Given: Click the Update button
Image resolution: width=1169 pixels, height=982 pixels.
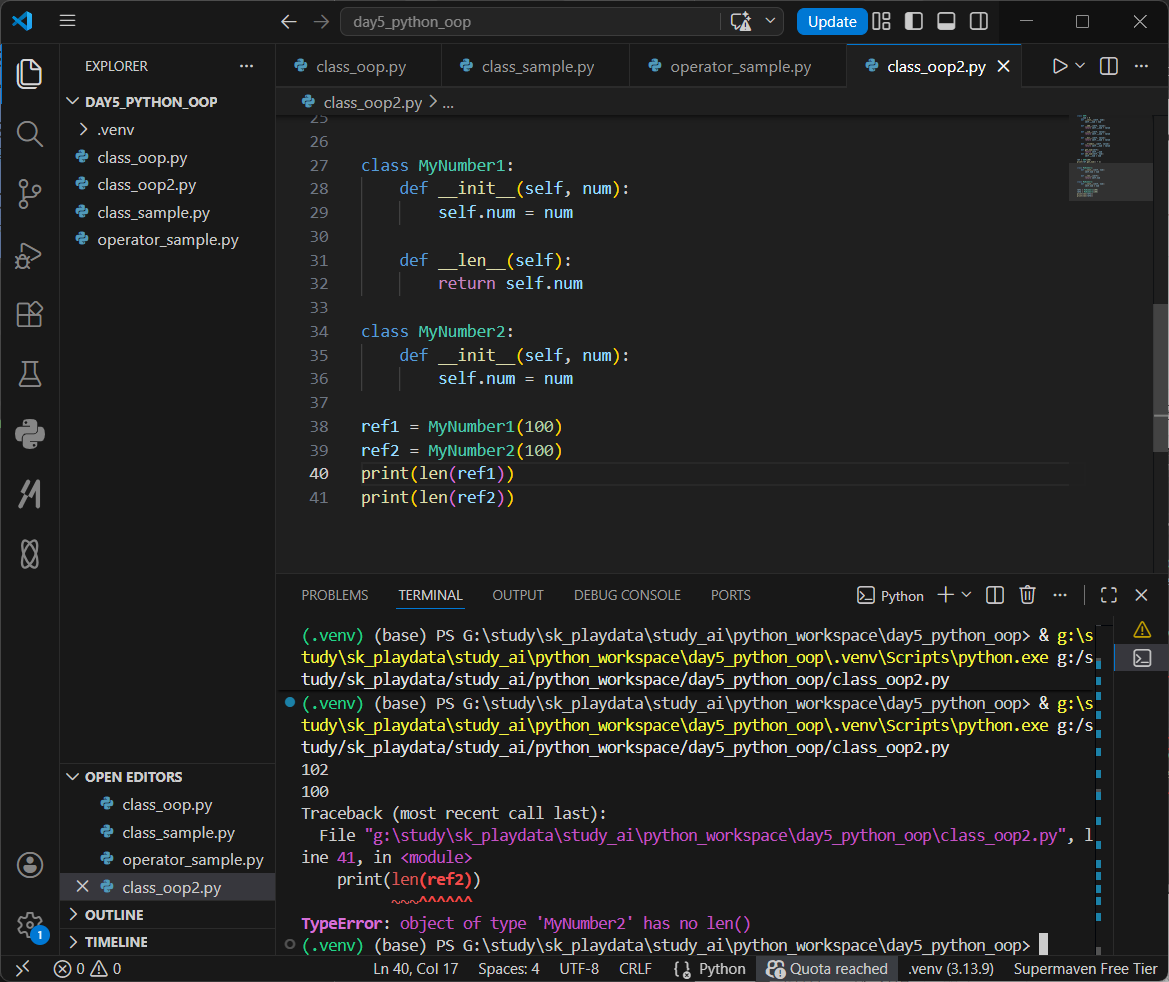Looking at the screenshot, I should [832, 22].
